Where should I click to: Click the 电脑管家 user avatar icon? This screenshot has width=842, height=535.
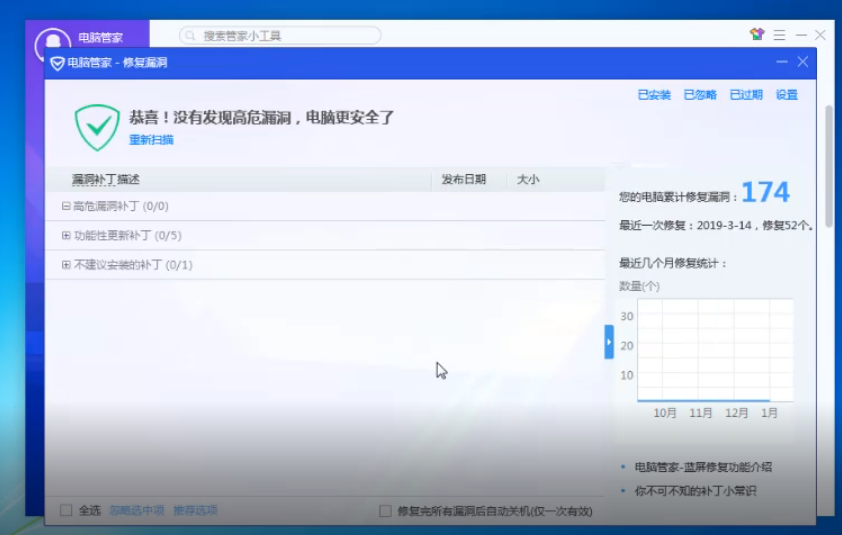pyautogui.click(x=52, y=44)
